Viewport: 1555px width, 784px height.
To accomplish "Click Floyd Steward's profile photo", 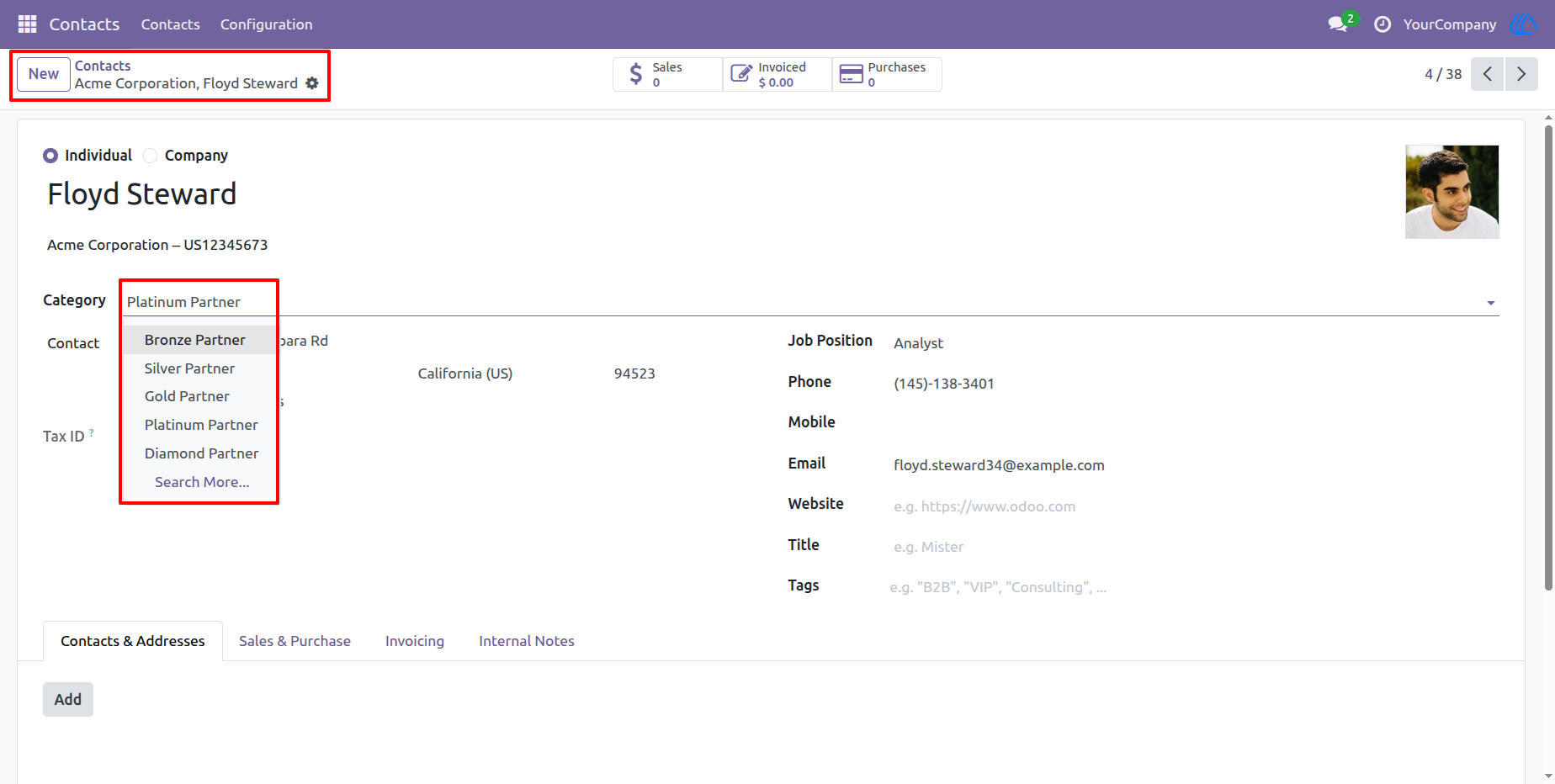I will click(x=1452, y=192).
